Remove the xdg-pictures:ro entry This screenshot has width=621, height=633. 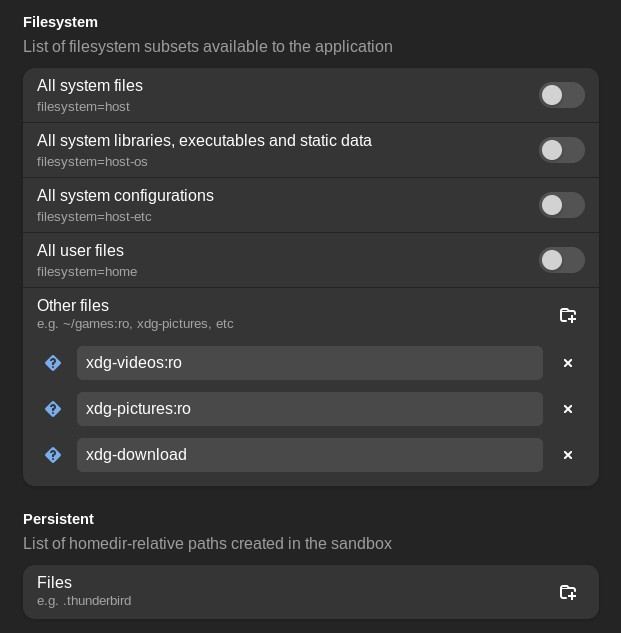coord(568,409)
